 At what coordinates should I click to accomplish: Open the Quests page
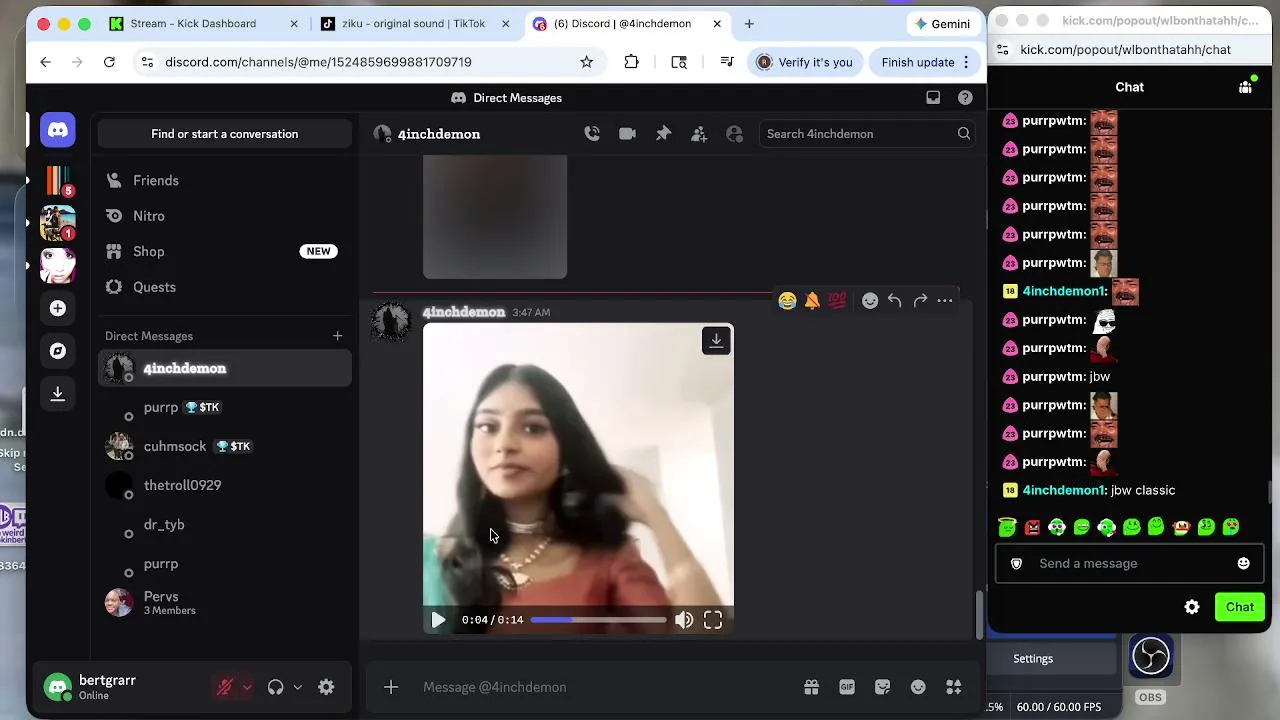[225, 287]
